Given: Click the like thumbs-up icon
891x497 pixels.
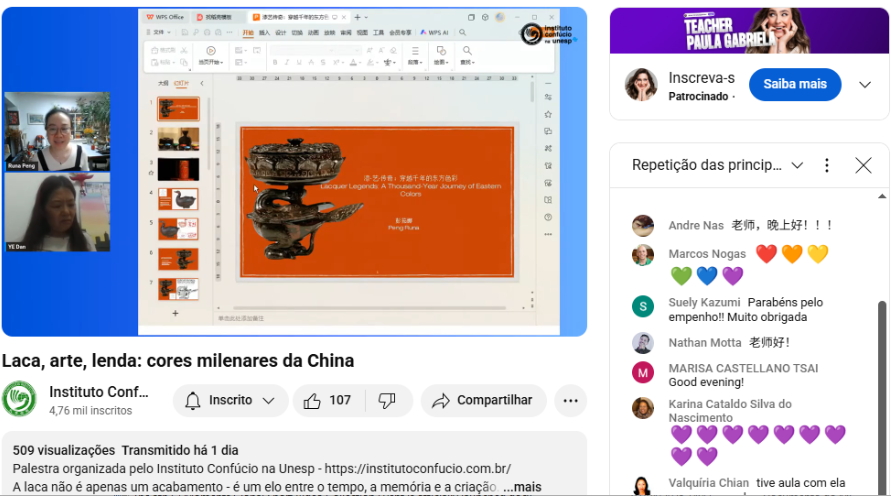Looking at the screenshot, I should click(x=312, y=401).
